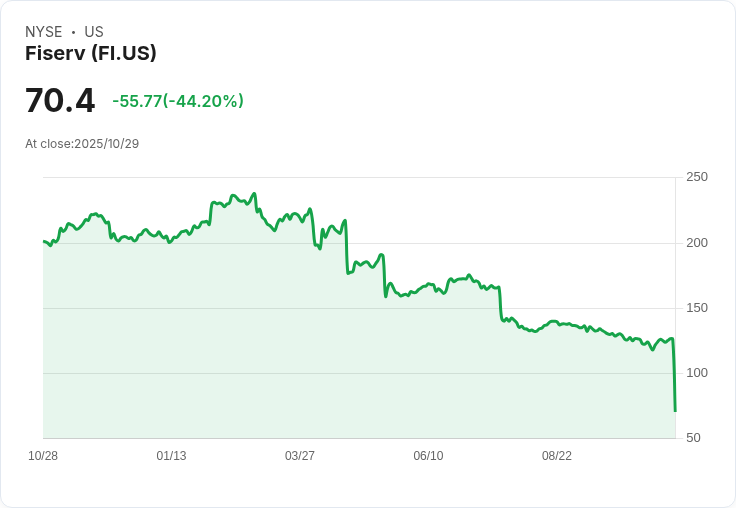
Task: Click the chart line's final lowest endpoint
Action: 675,411
